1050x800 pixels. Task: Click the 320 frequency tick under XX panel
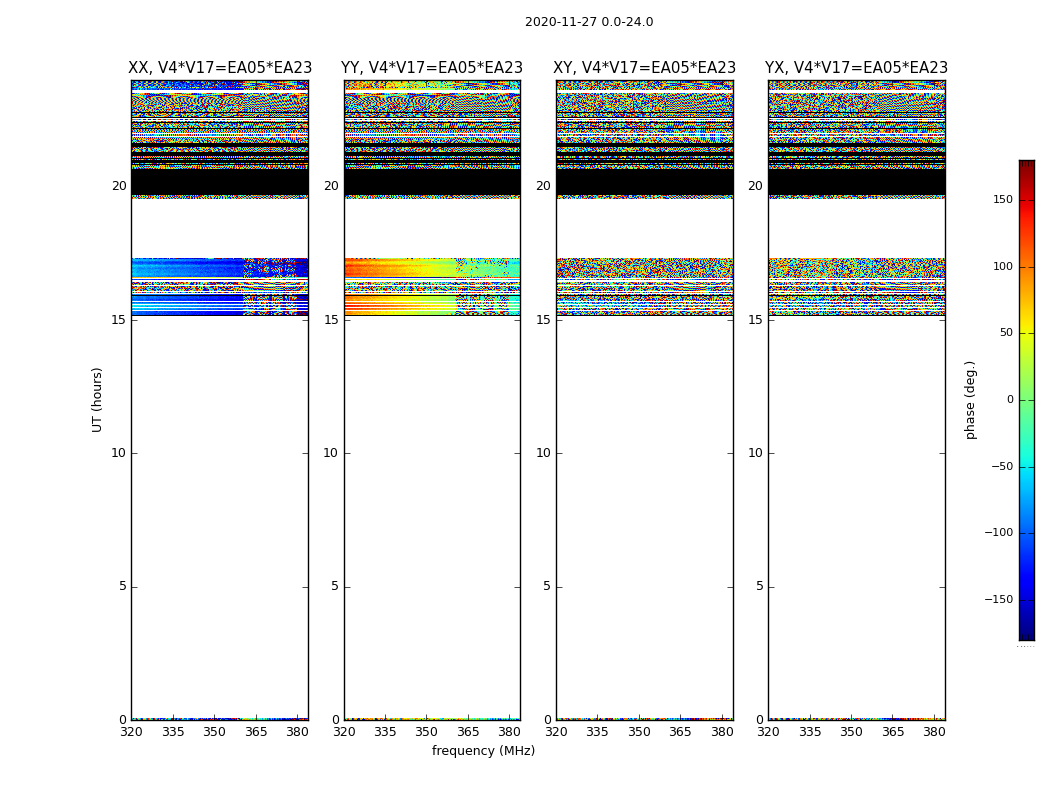point(131,732)
